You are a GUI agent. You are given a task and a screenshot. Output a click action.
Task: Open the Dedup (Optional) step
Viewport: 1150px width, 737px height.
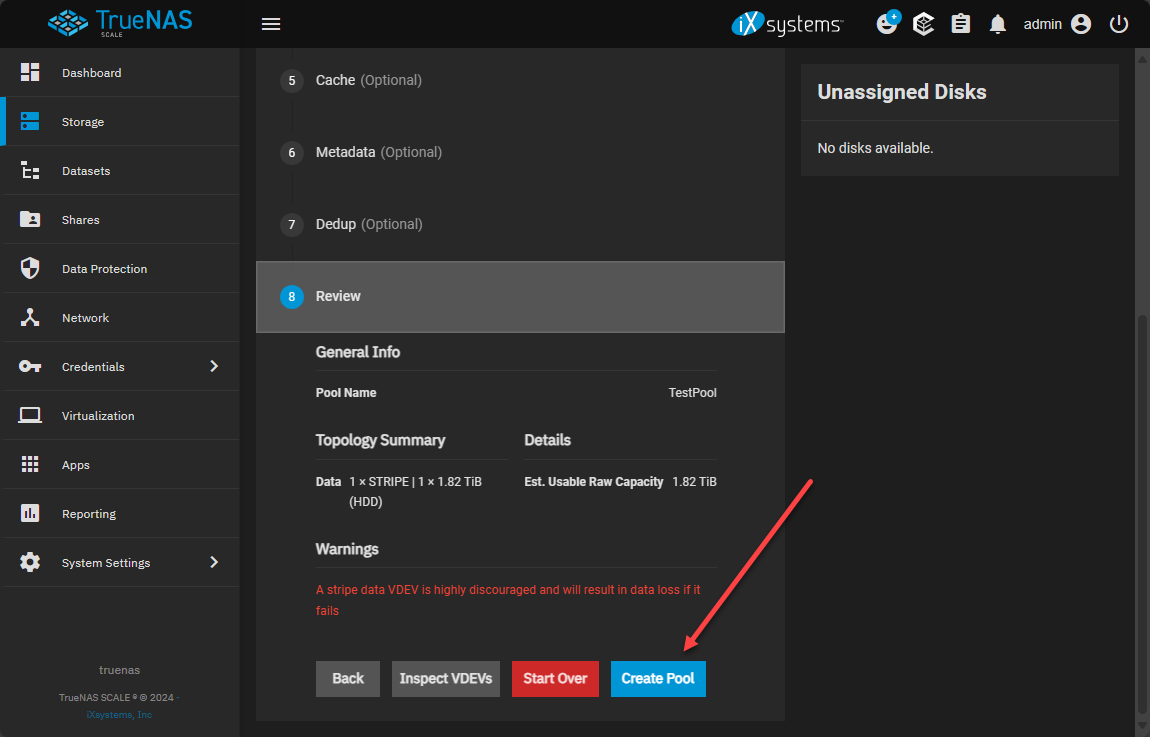368,224
